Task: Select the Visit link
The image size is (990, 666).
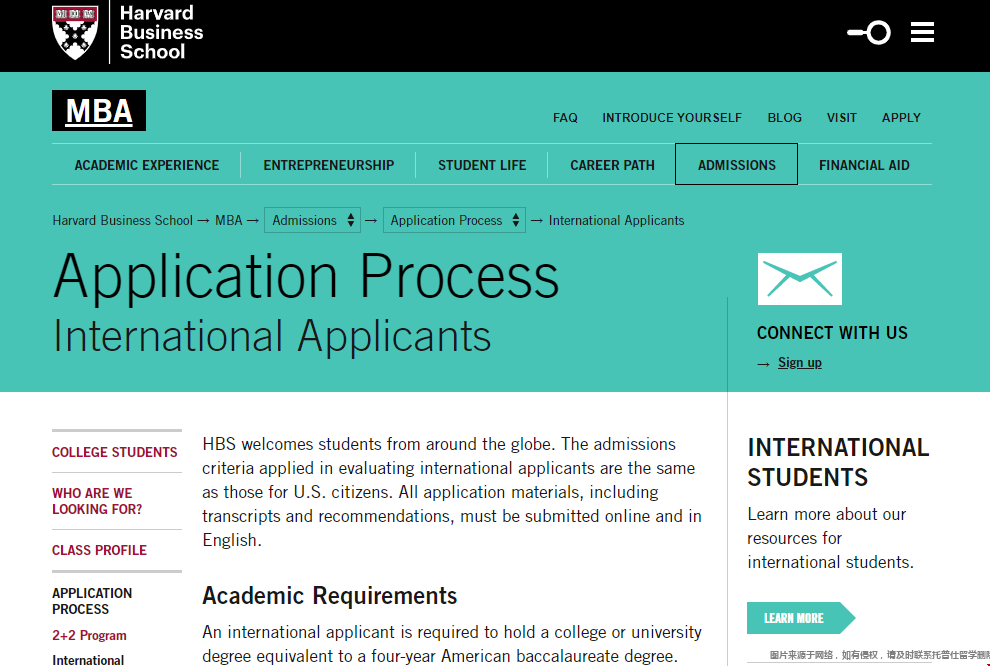Action: [x=842, y=117]
